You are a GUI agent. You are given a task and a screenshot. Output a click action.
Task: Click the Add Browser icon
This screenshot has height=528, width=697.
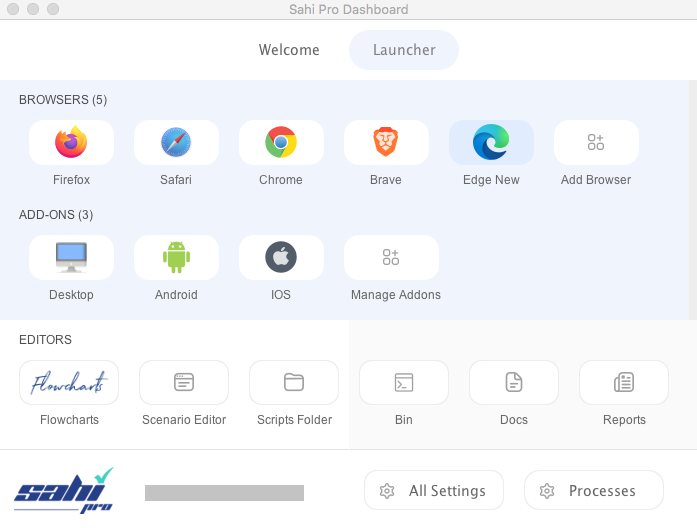[x=596, y=143]
